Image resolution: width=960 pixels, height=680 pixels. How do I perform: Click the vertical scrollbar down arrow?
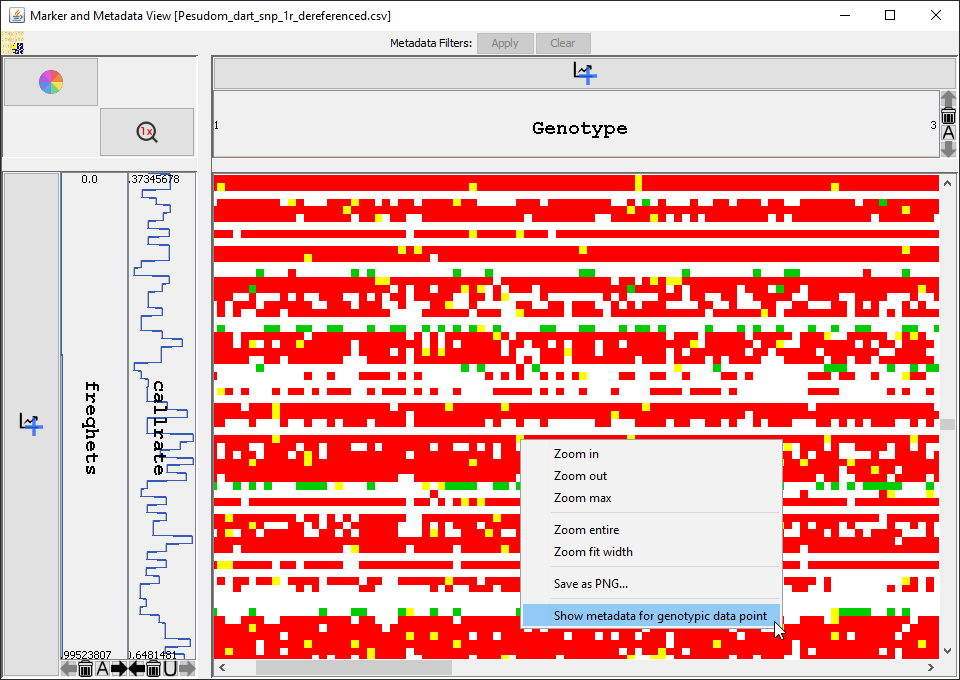[948, 651]
